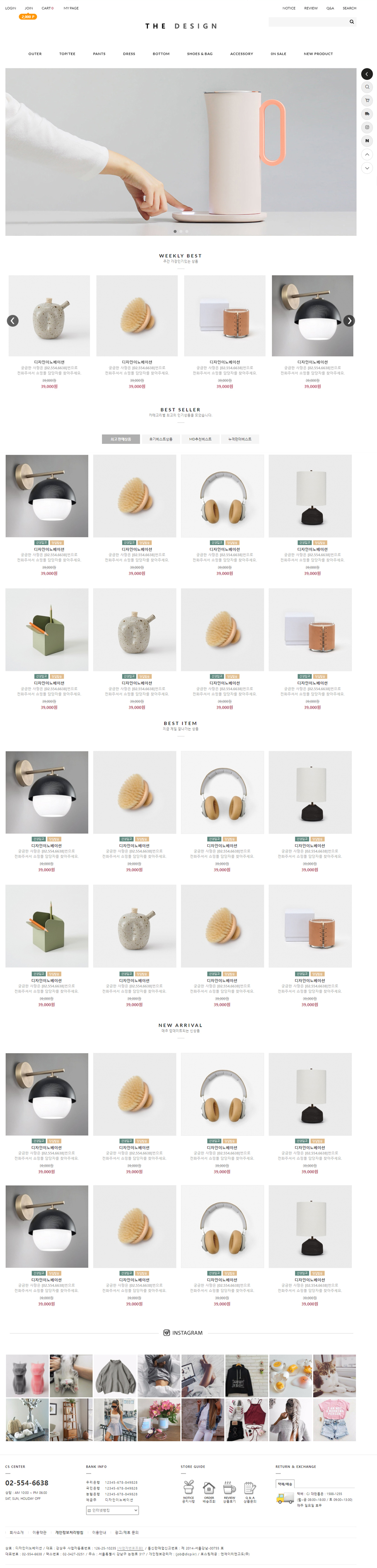Select the first banner slide indicator dot
377x1568 pixels.
[x=175, y=231]
